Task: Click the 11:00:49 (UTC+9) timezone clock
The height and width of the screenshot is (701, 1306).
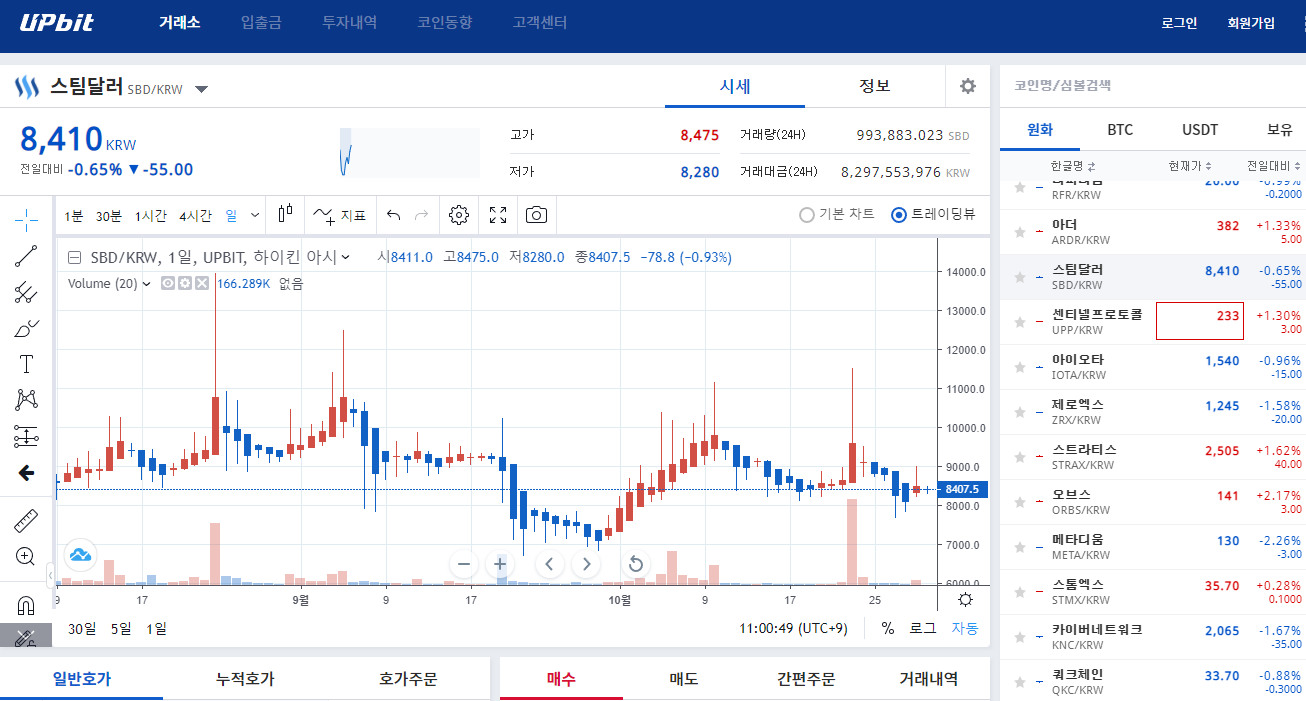Action: click(795, 629)
